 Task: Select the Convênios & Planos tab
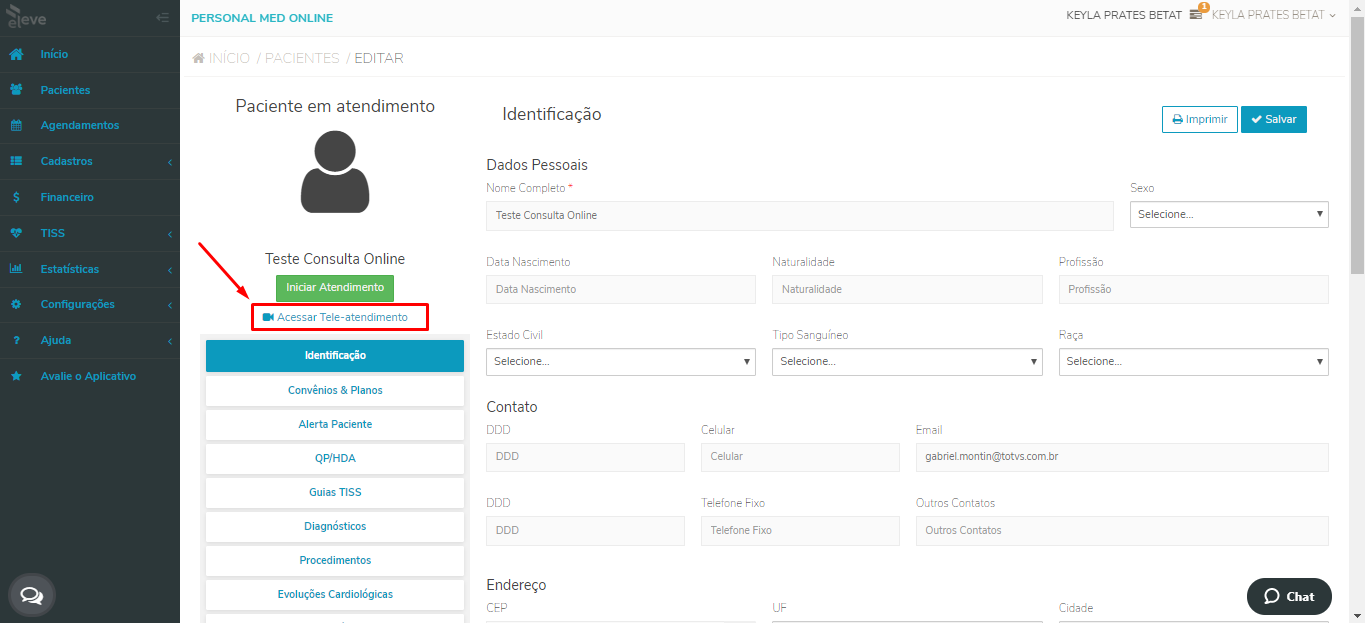coord(335,390)
